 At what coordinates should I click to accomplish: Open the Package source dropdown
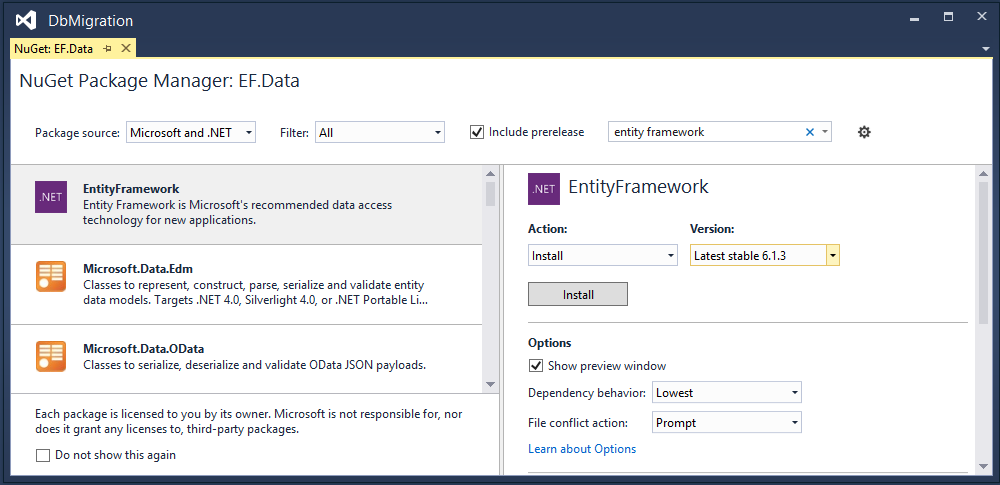tap(191, 132)
